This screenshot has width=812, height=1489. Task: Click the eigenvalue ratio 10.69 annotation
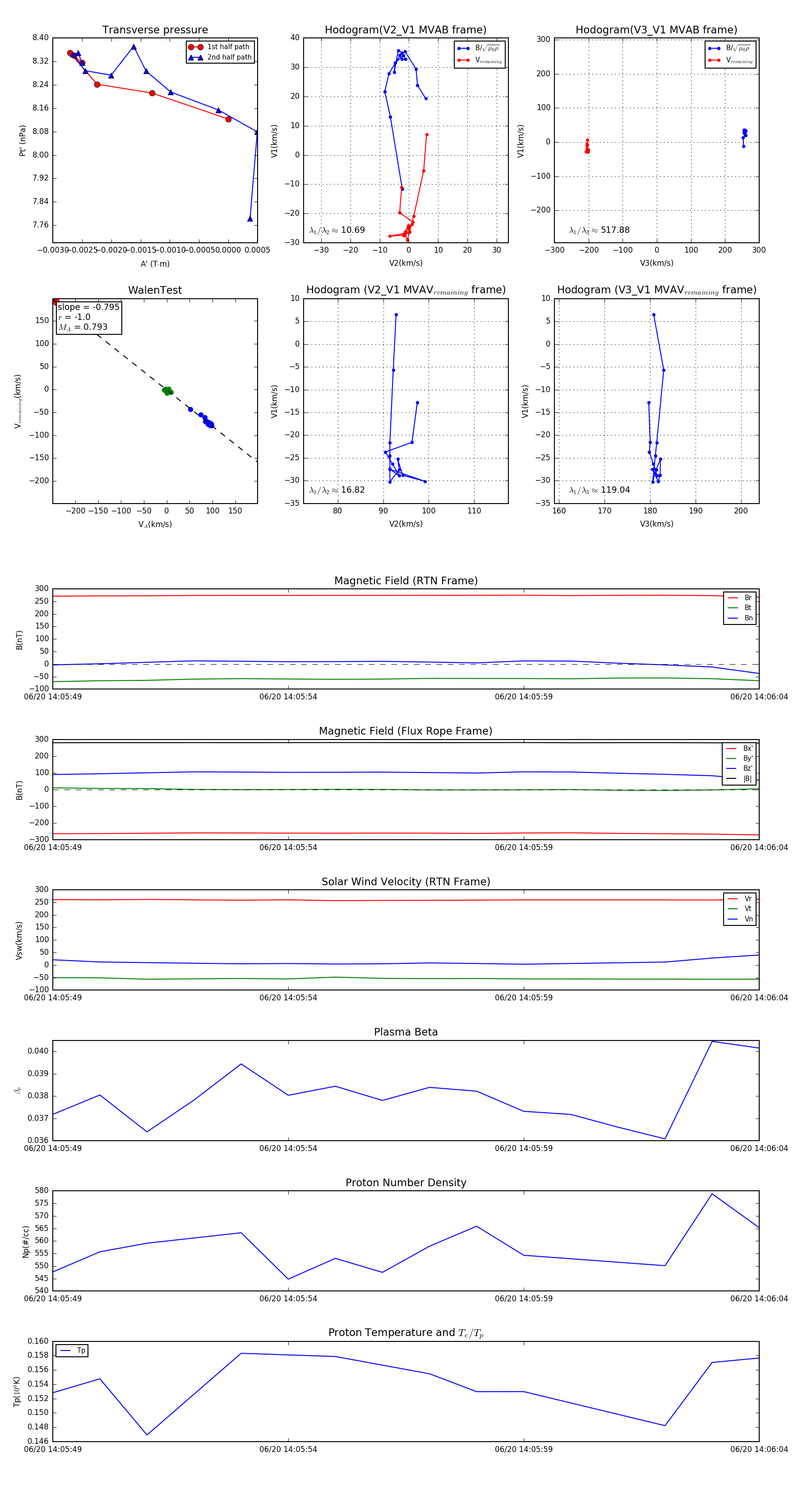coord(337,230)
